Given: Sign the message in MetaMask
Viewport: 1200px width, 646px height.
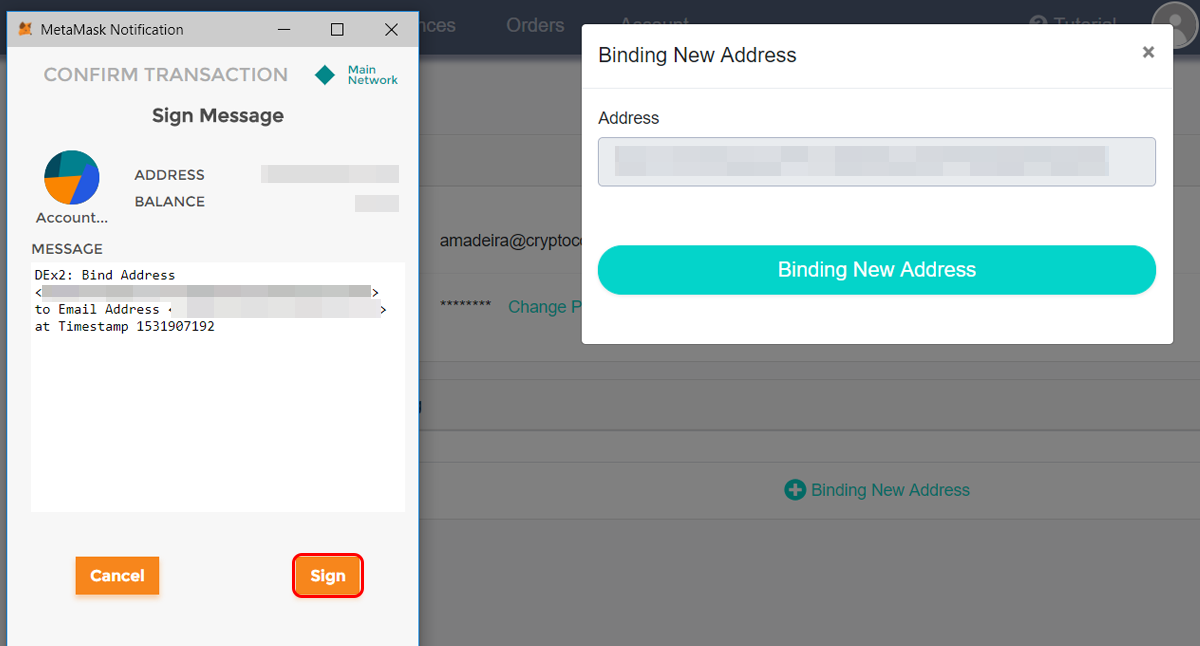Looking at the screenshot, I should pyautogui.click(x=327, y=576).
